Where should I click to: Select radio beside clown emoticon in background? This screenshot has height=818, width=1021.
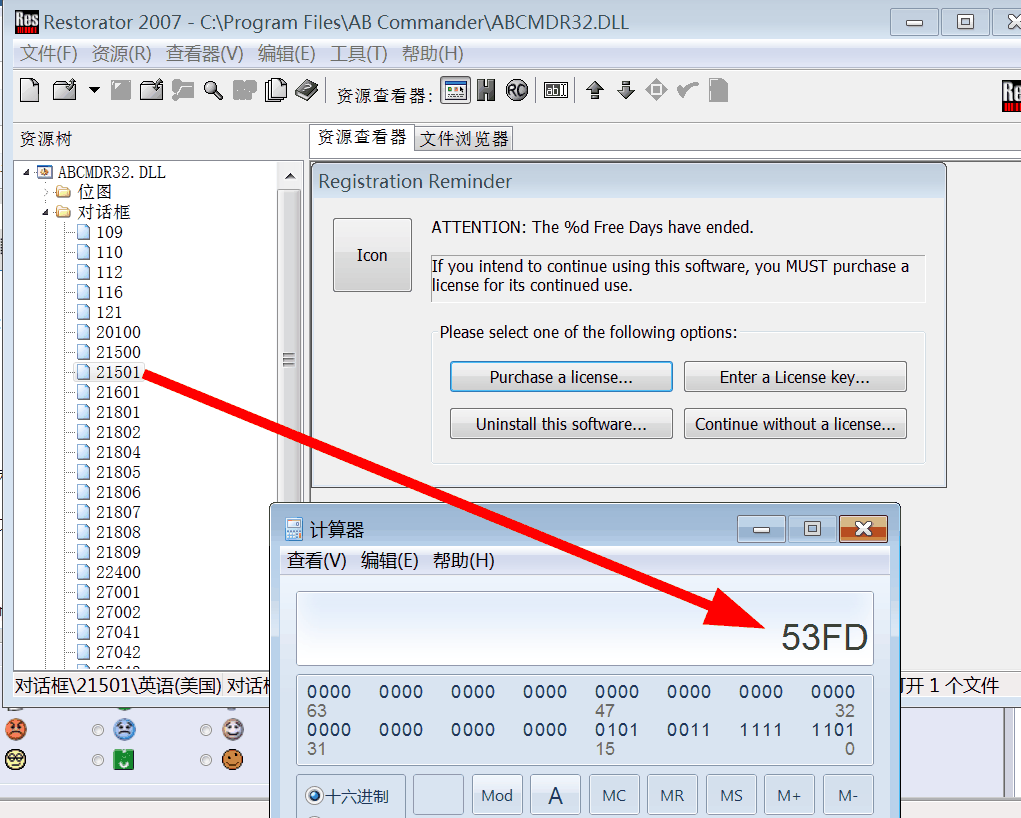pos(206,729)
